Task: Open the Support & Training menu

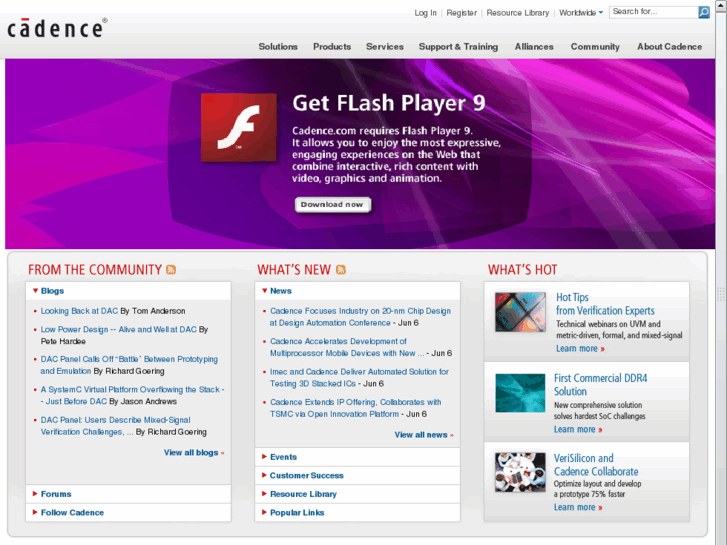Action: pos(458,46)
